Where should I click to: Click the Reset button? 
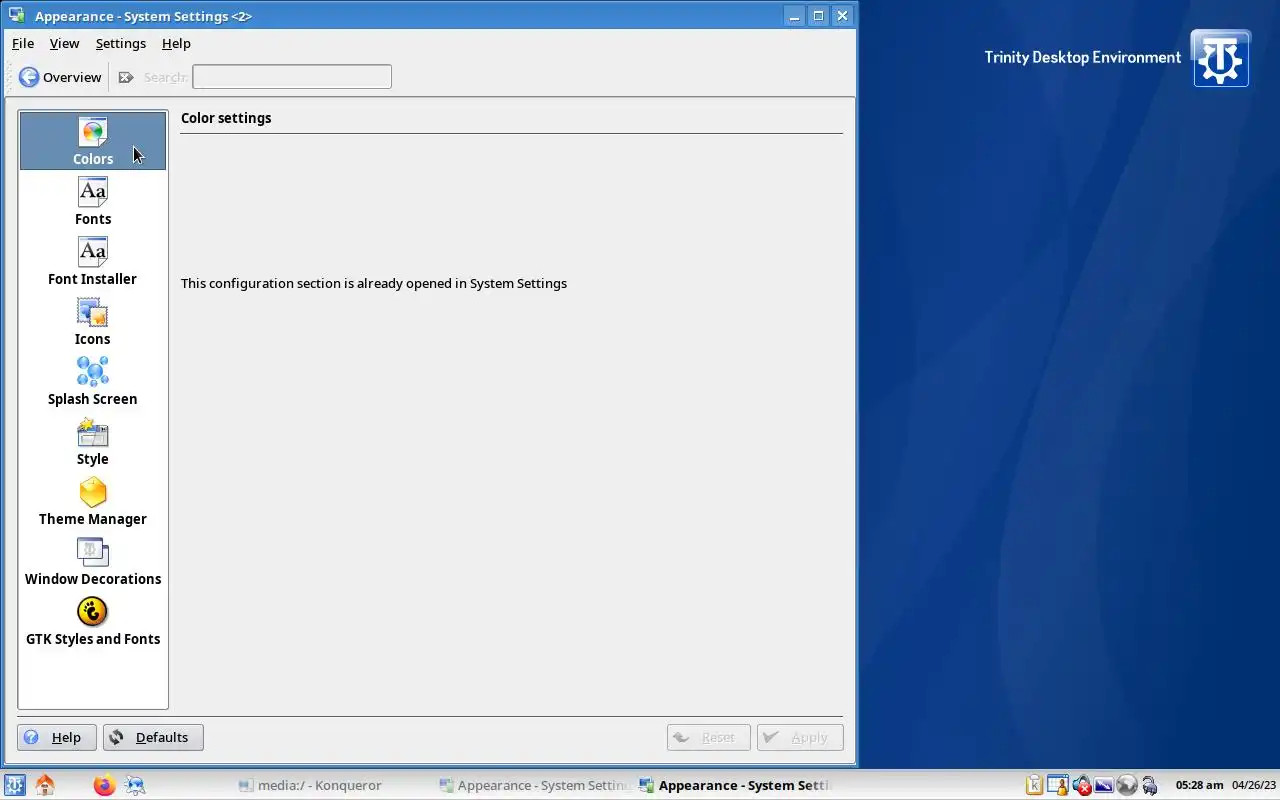[709, 737]
